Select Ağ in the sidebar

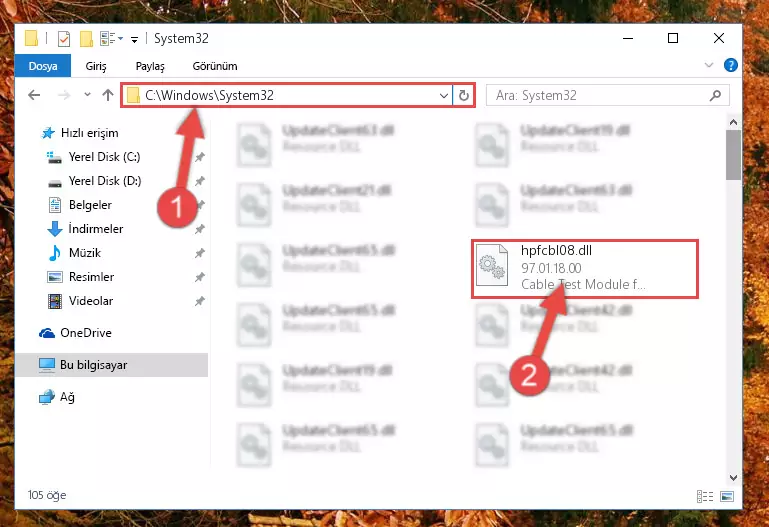pos(67,397)
